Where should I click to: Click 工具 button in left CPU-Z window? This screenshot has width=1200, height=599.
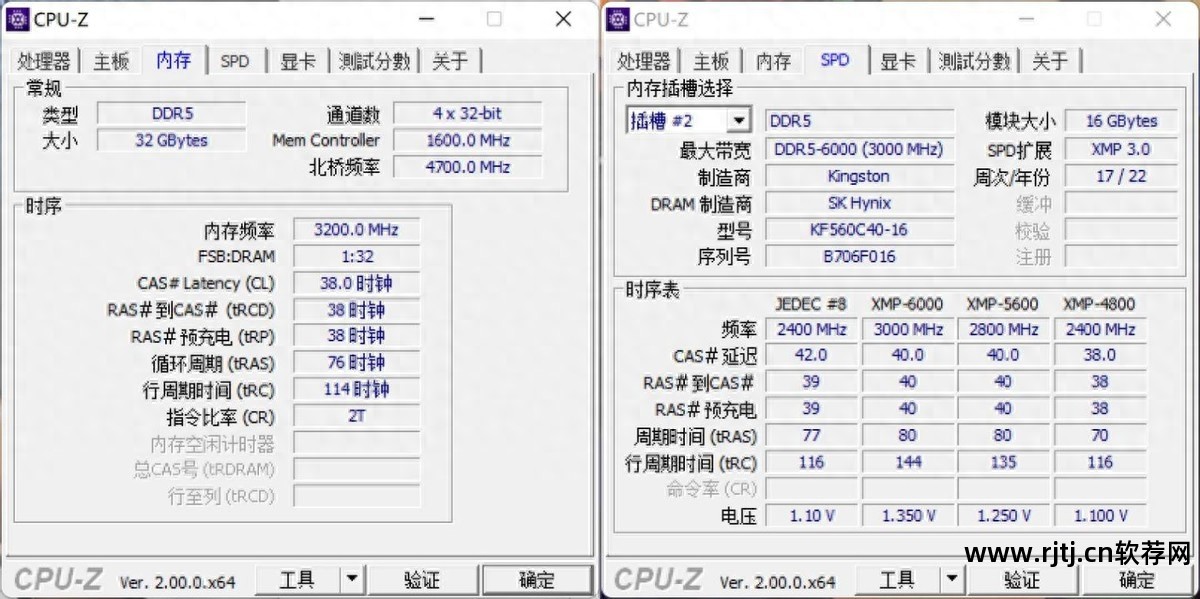click(297, 579)
